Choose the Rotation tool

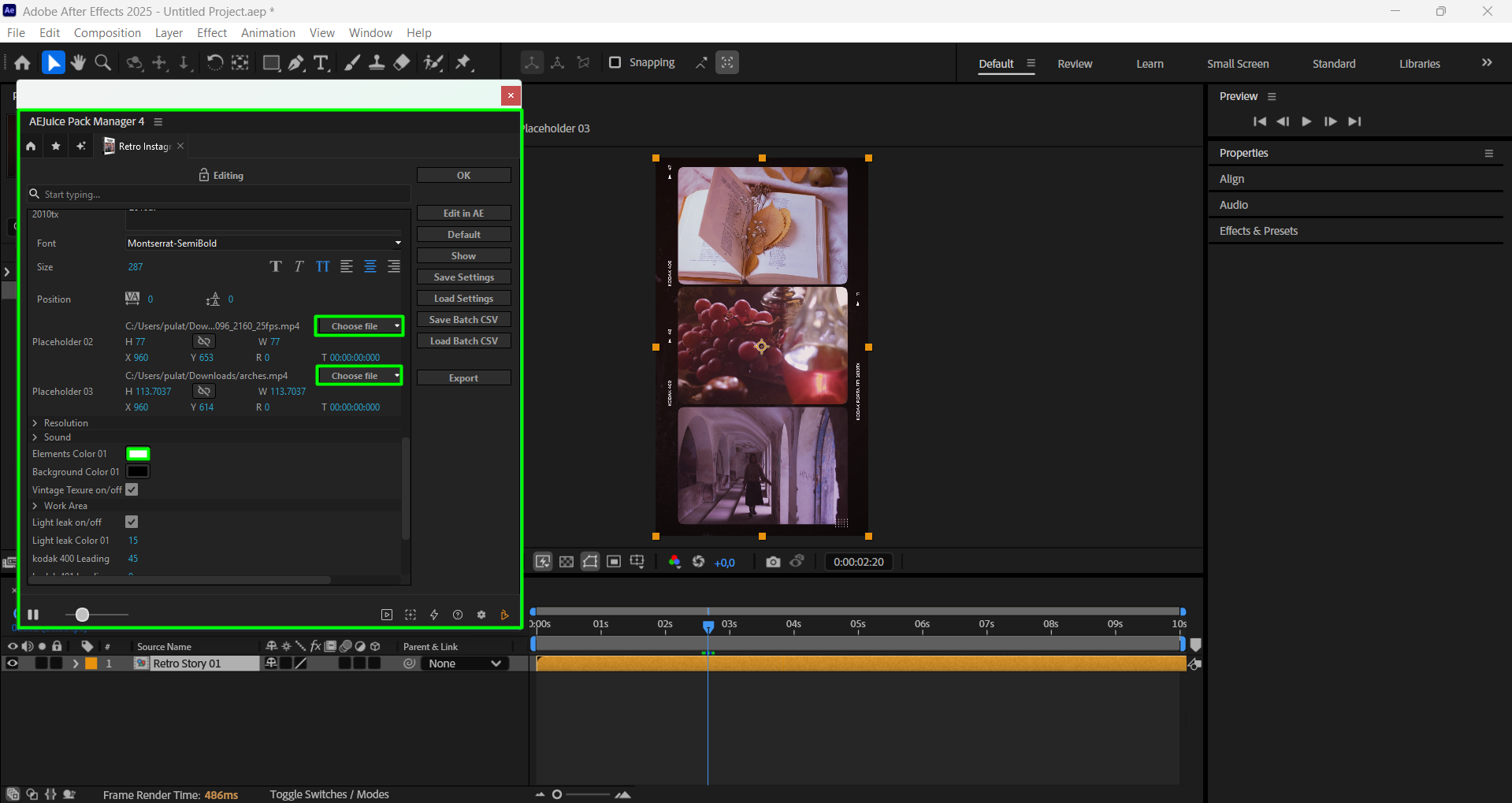point(214,63)
